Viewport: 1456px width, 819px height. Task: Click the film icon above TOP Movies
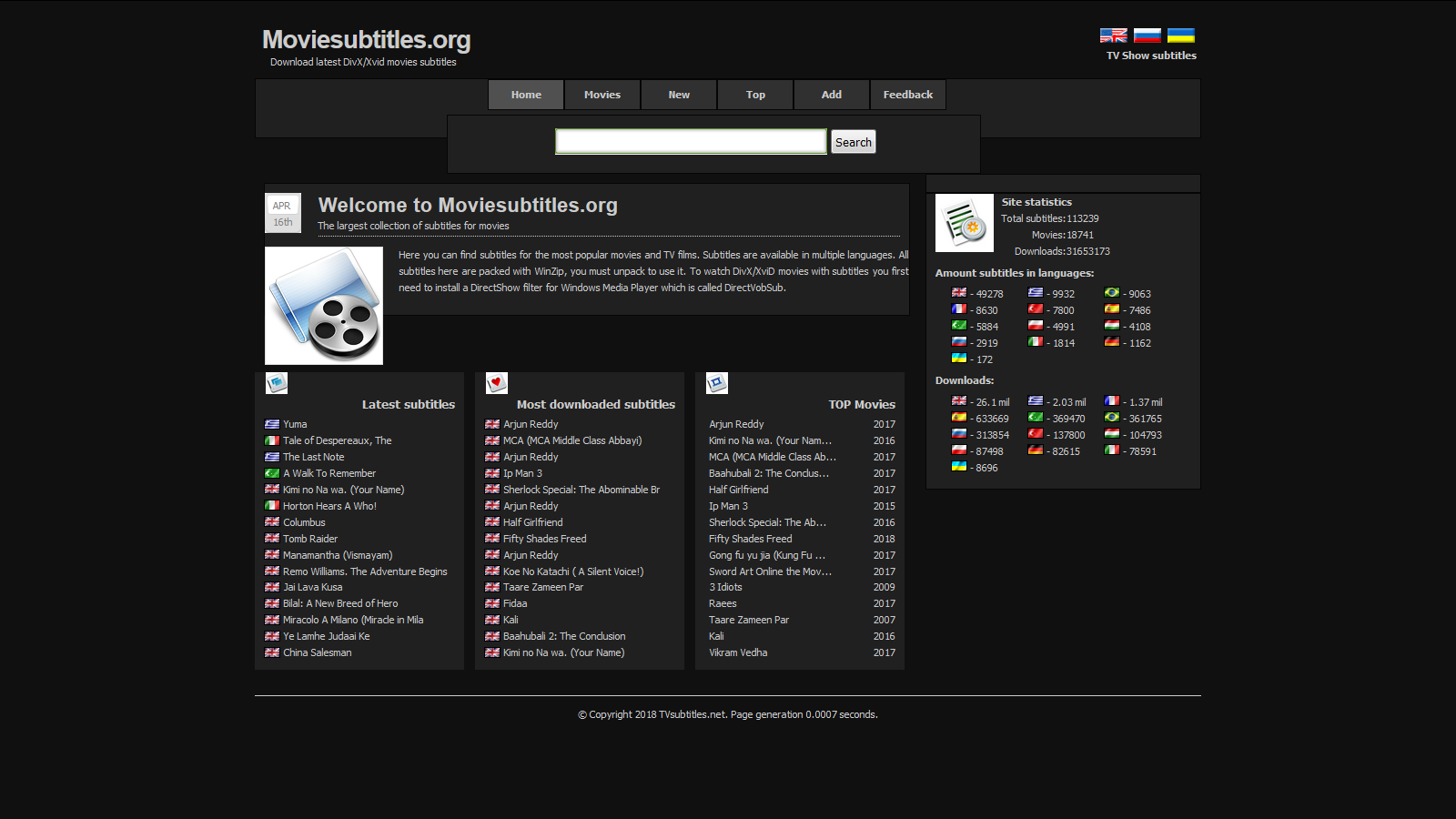tap(717, 383)
